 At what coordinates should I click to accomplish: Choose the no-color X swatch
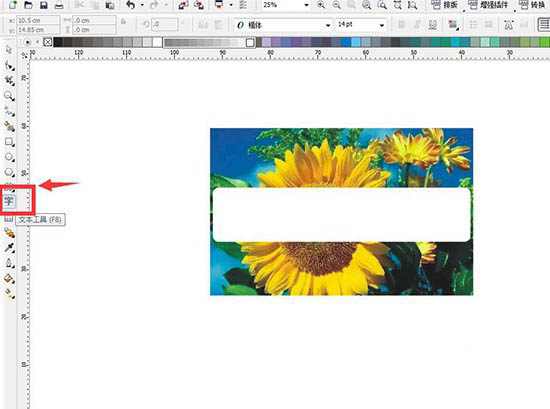[48, 42]
